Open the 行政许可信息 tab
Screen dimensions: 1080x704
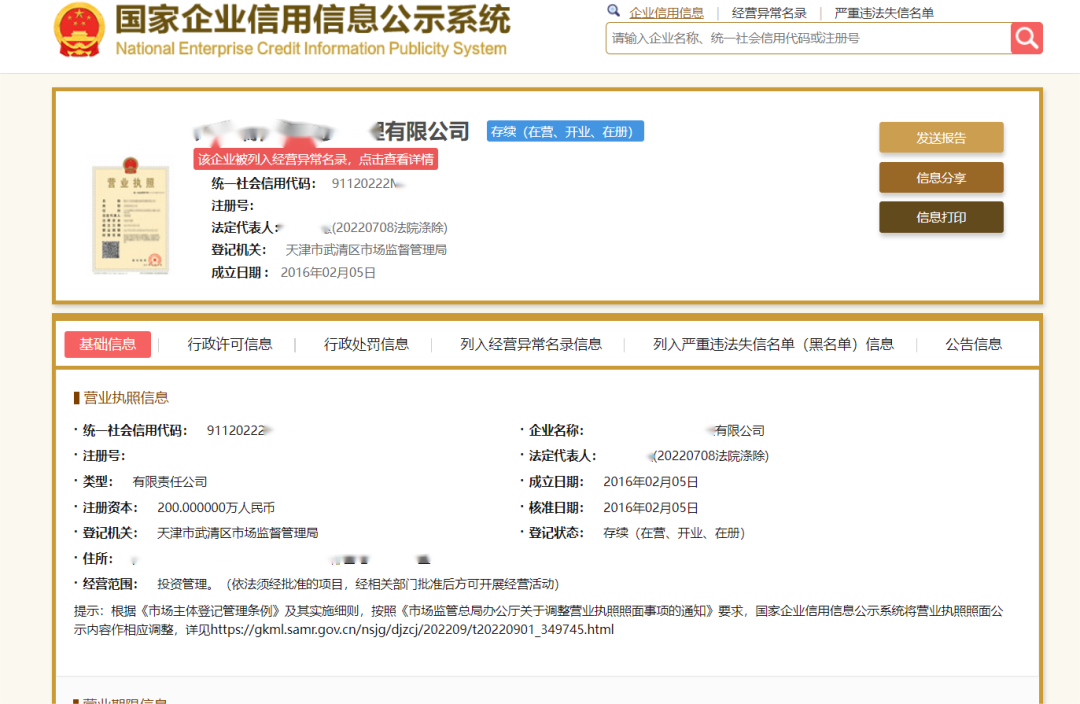click(230, 344)
